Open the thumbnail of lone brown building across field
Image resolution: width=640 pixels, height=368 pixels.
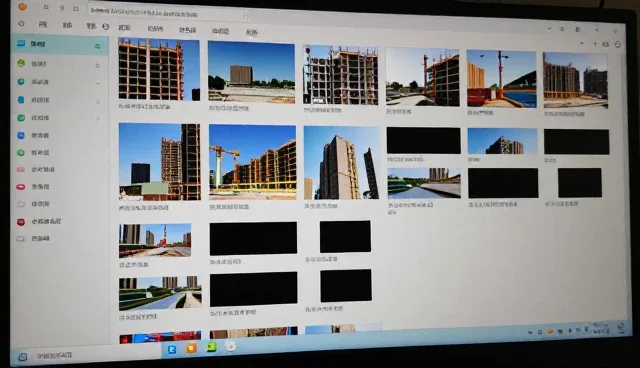point(251,72)
